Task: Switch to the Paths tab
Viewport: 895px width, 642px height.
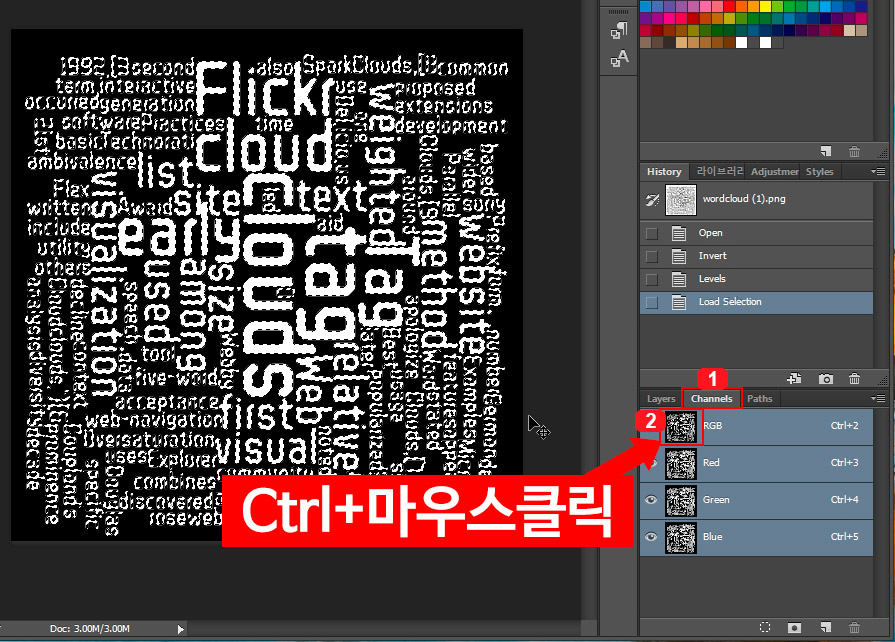Action: coord(759,398)
